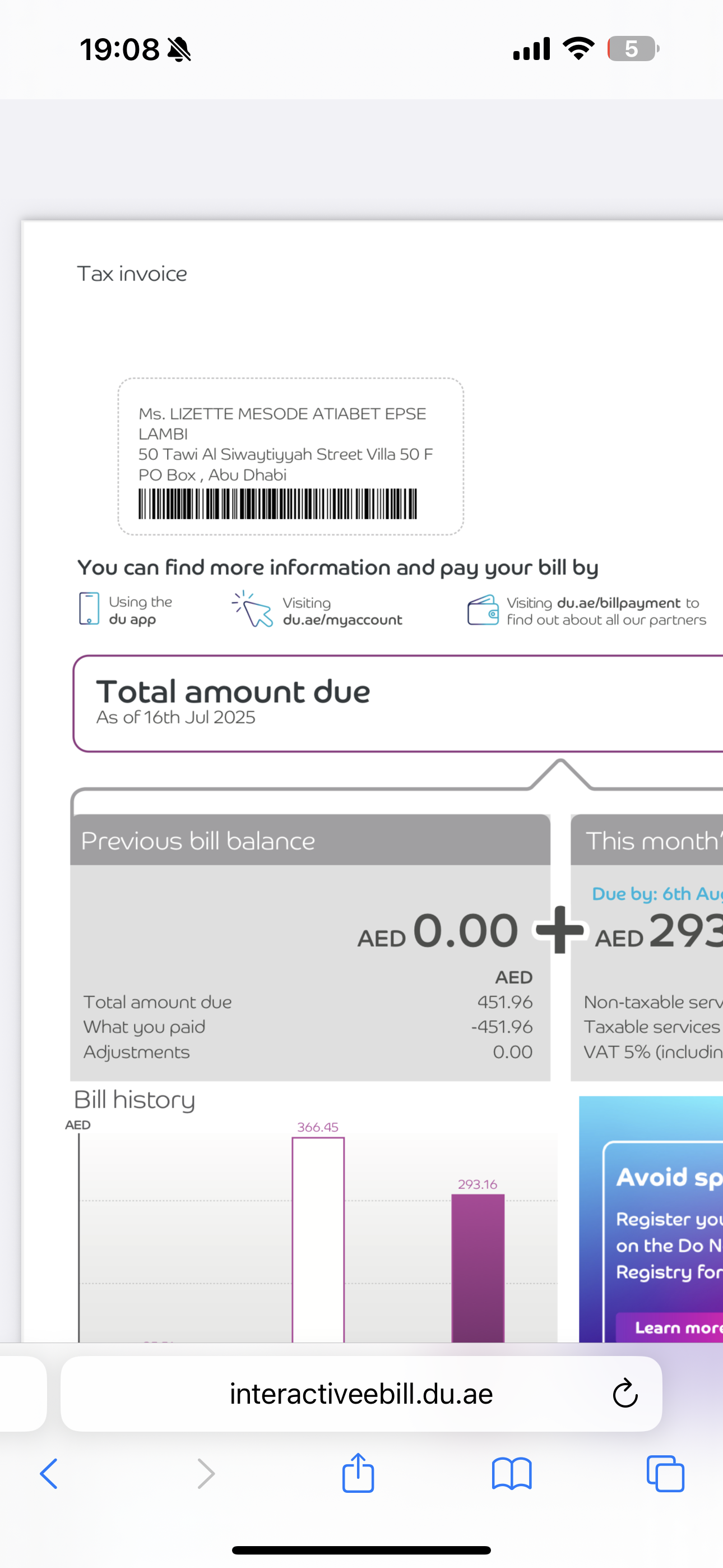Reload the page with refresh icon
The width and height of the screenshot is (723, 1568).
click(625, 1393)
